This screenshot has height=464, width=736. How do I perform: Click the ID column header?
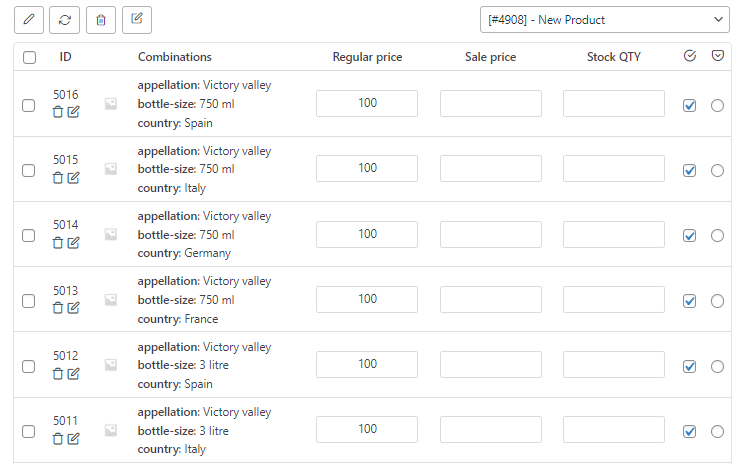click(65, 57)
